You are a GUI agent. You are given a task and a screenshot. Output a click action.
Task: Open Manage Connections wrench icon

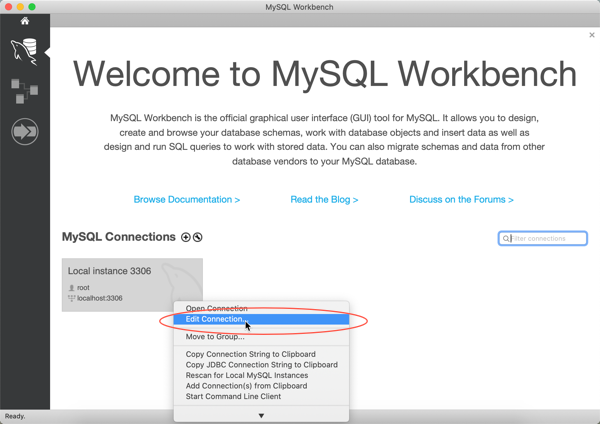point(197,237)
